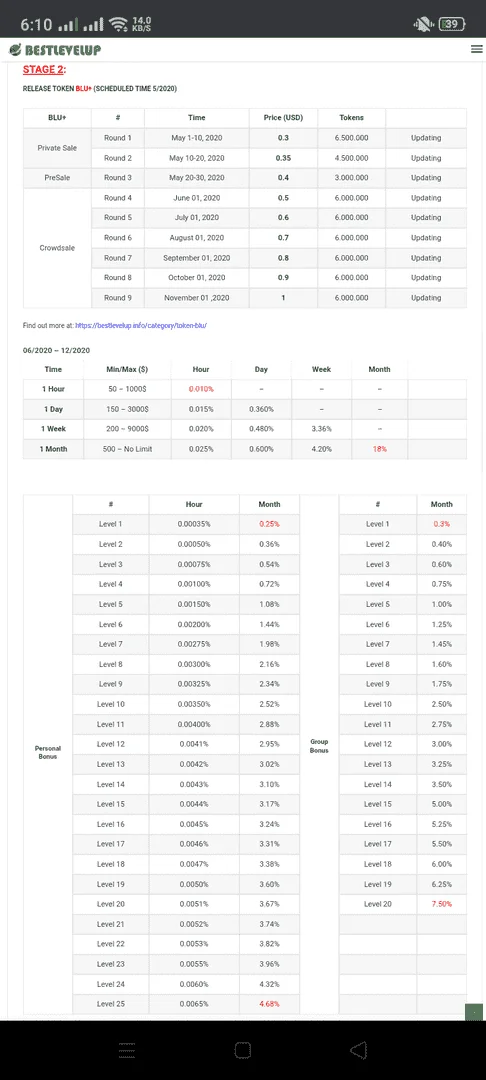Screen dimensions: 486x1080
Task: Click the Round 9 cell
Action: [118, 298]
